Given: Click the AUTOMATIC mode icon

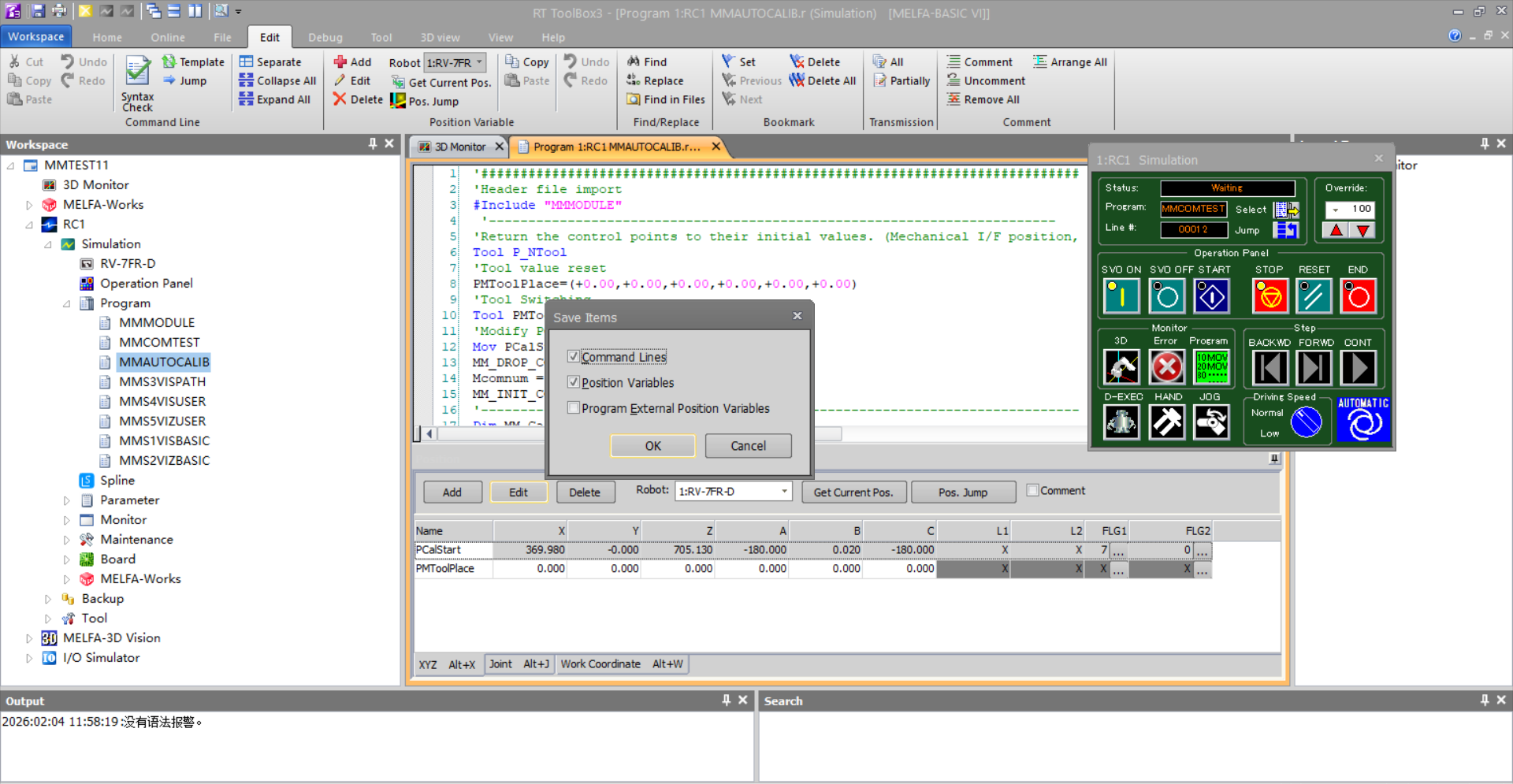Looking at the screenshot, I should 1363,419.
